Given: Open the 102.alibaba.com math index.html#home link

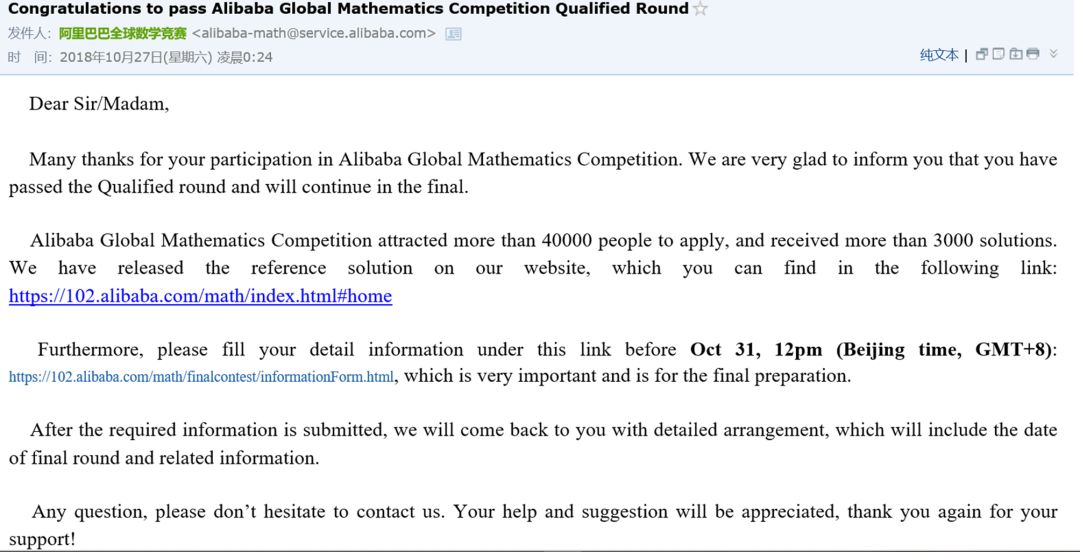Looking at the screenshot, I should coord(200,296).
